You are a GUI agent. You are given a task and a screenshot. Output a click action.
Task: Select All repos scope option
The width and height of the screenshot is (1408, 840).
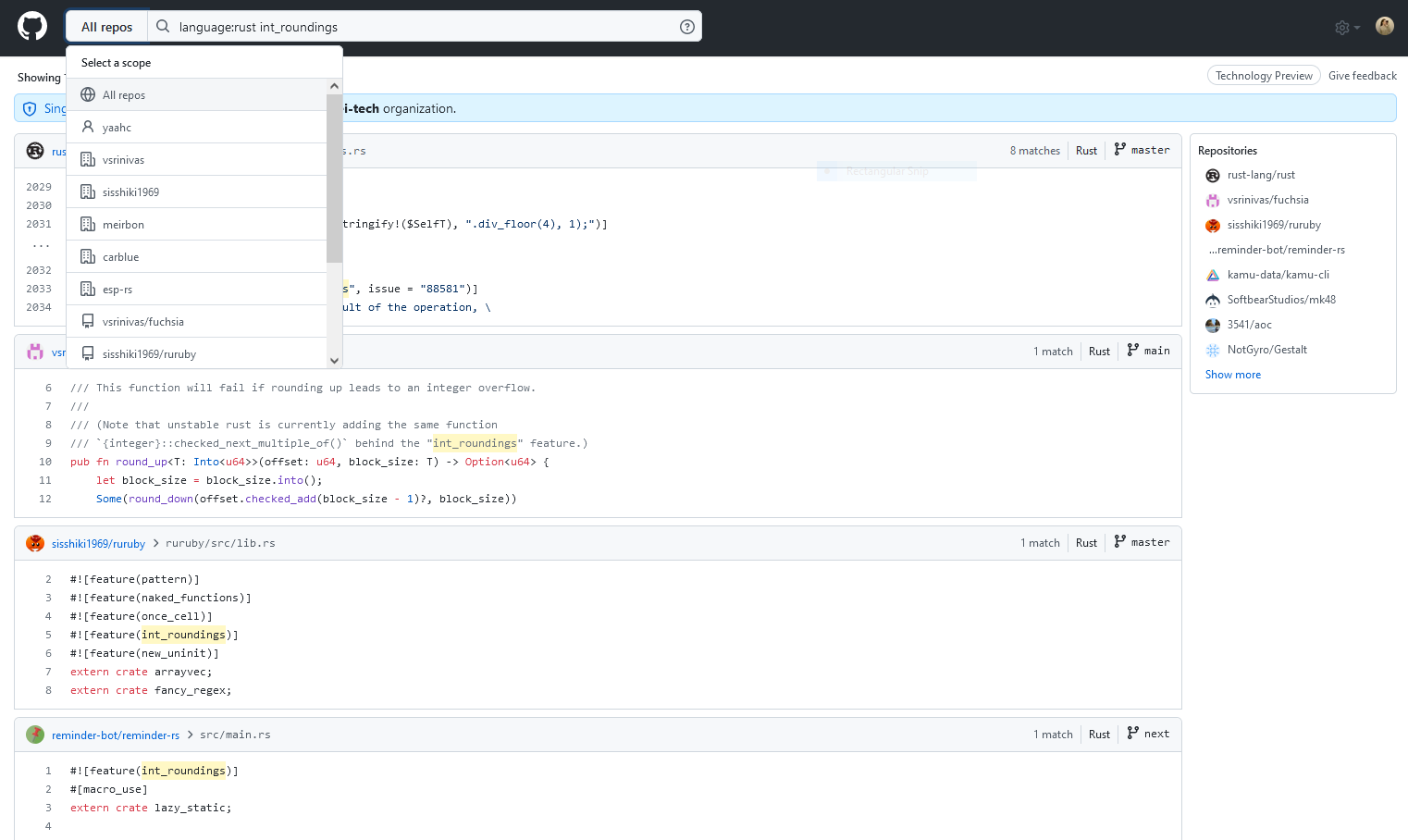(197, 94)
